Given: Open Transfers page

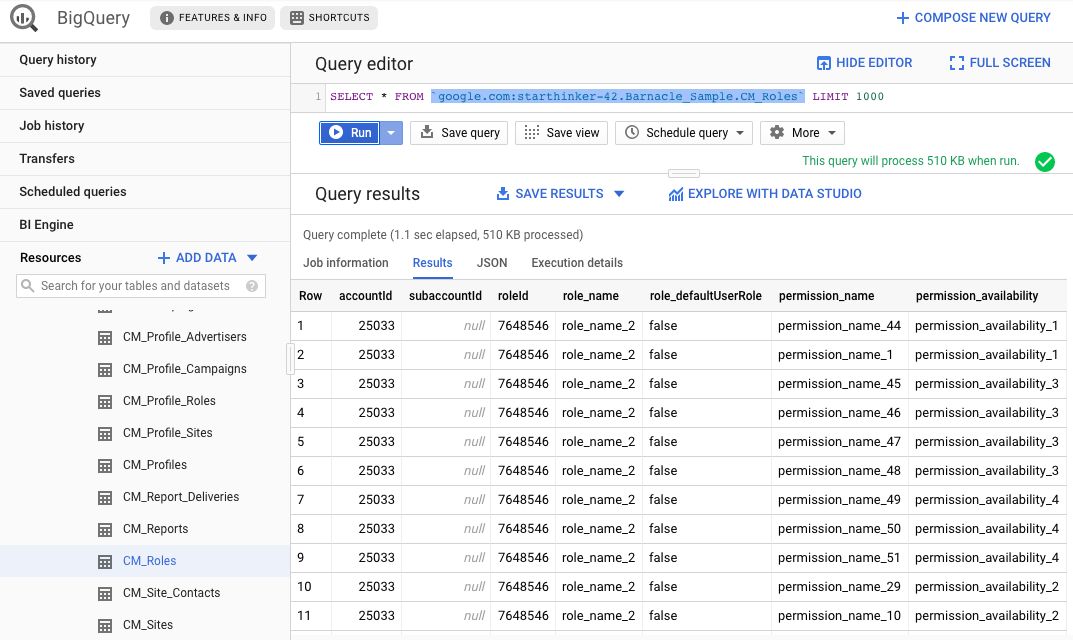Looking at the screenshot, I should pos(145,159).
